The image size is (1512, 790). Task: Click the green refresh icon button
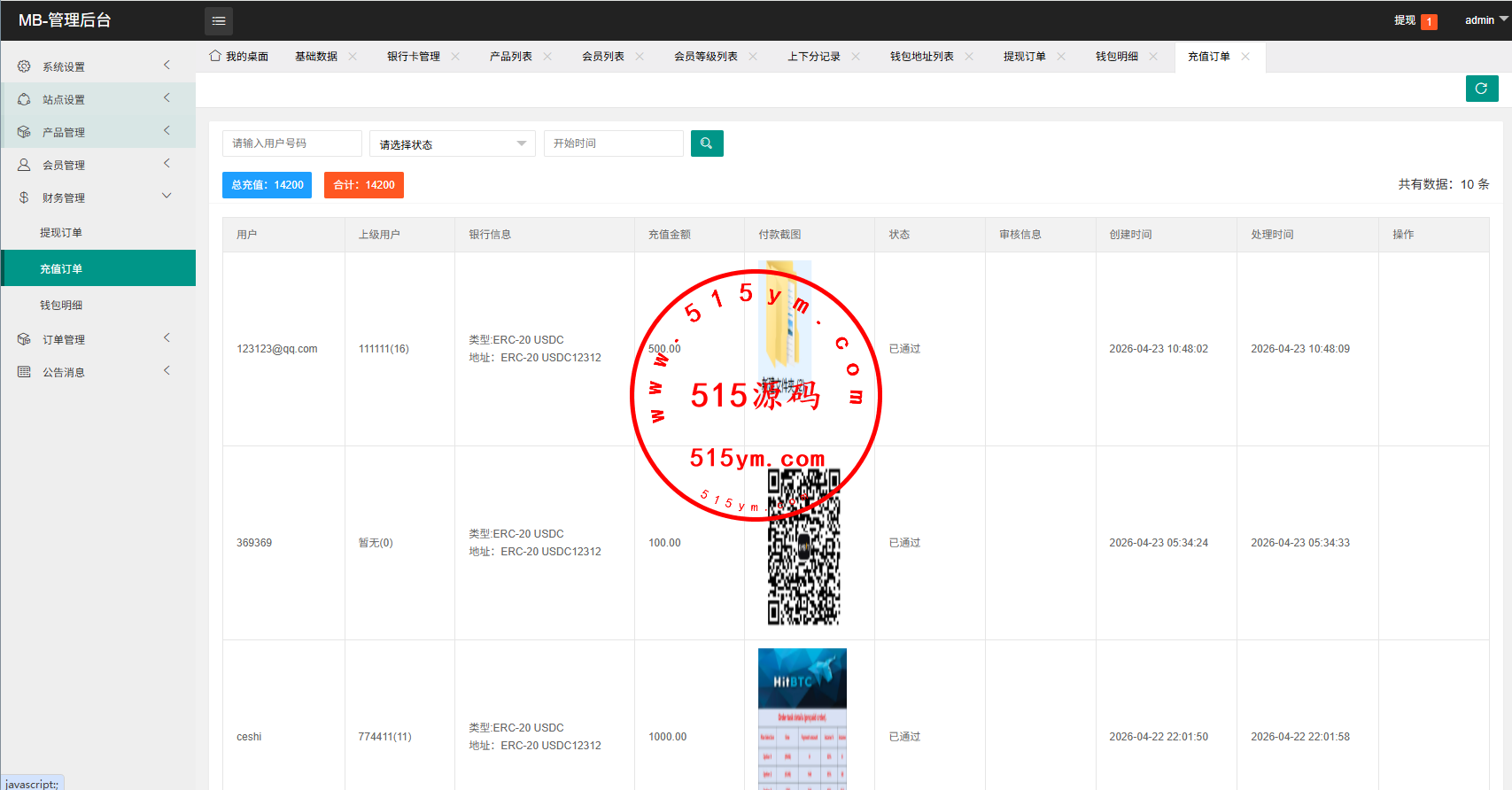click(1481, 89)
